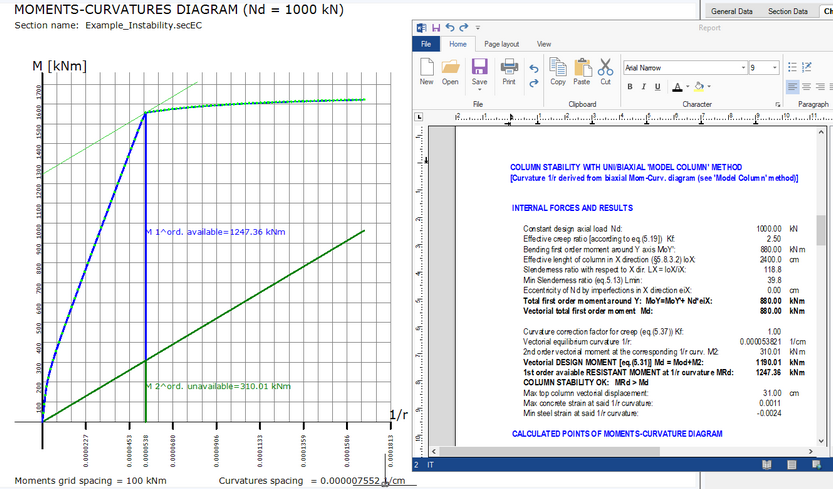Click the Redo arrow in the ribbon File group

[533, 83]
